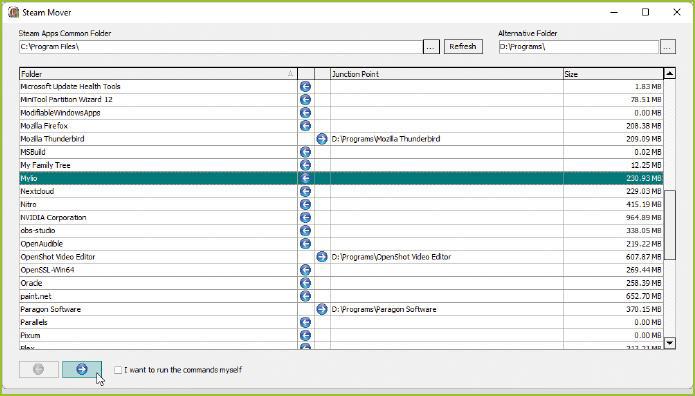Maximize the Steam Mover window
This screenshot has height=396, width=695.
pos(645,12)
